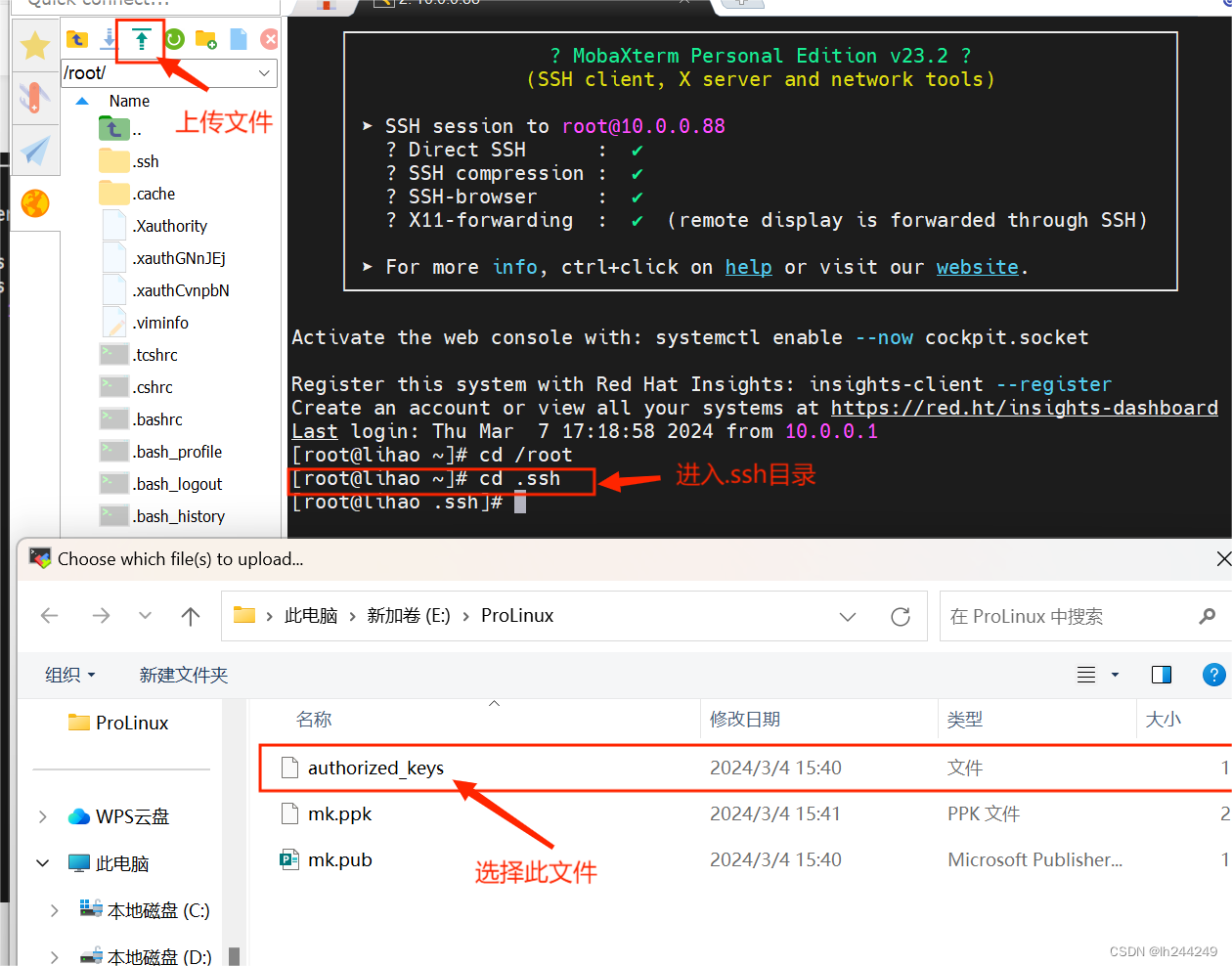Click the search magnifier icon

(x=1208, y=617)
